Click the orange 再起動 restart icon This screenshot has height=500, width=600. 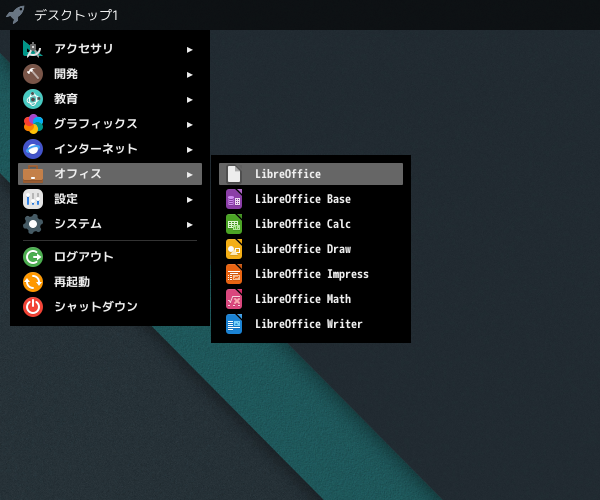pyautogui.click(x=33, y=282)
